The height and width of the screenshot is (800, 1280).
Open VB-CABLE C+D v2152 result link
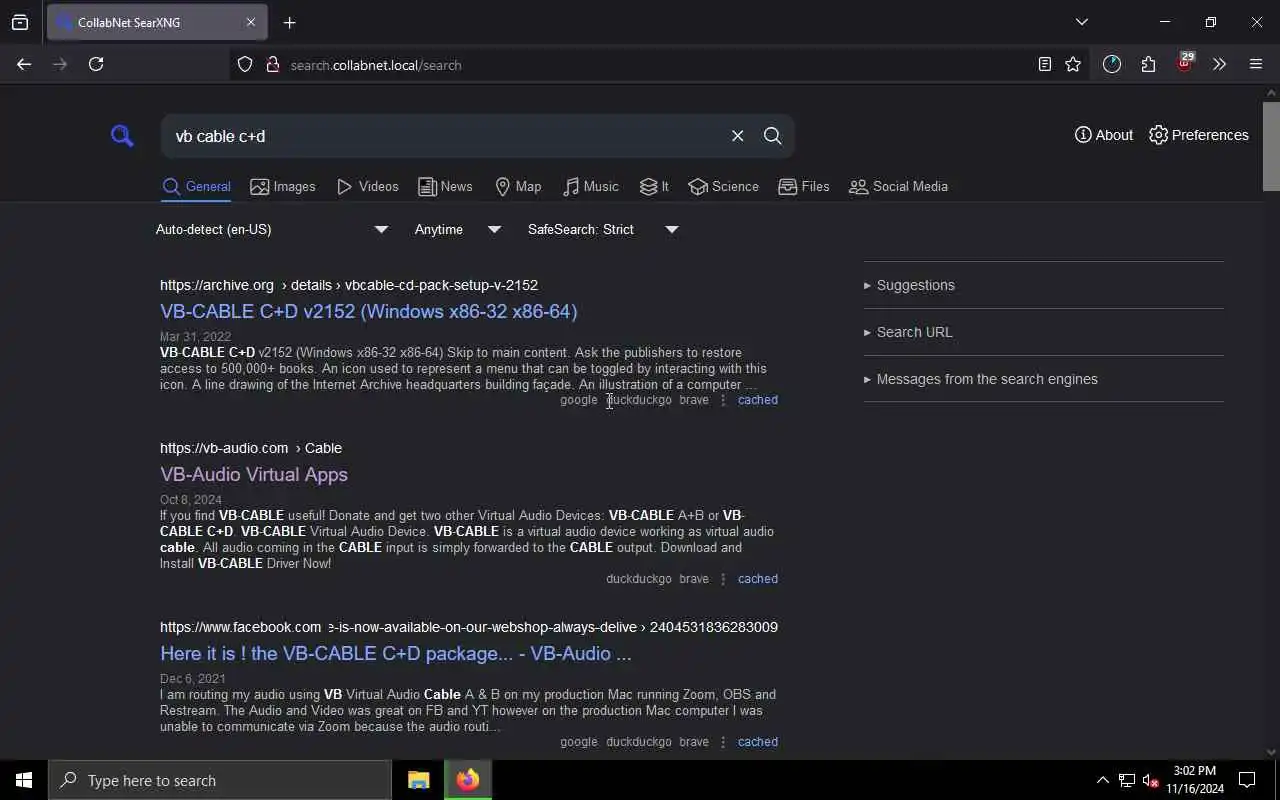click(x=368, y=312)
